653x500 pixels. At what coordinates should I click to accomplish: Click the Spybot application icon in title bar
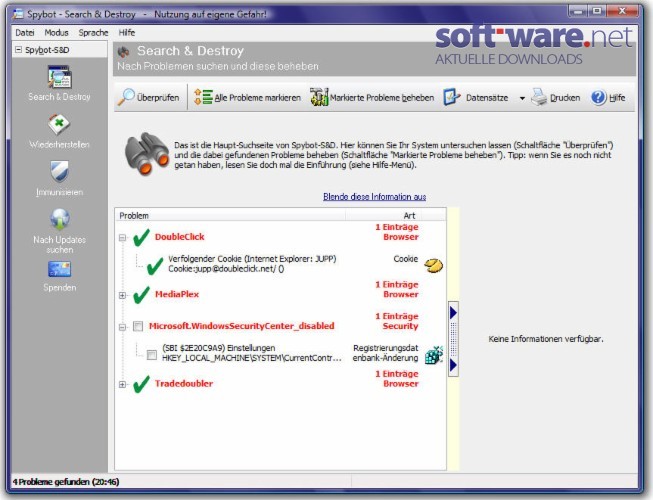point(18,14)
